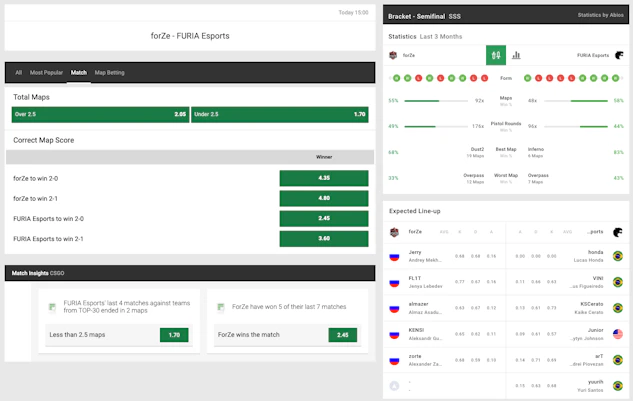
Task: Click FURIA's last green form result circle
Action: point(615,78)
